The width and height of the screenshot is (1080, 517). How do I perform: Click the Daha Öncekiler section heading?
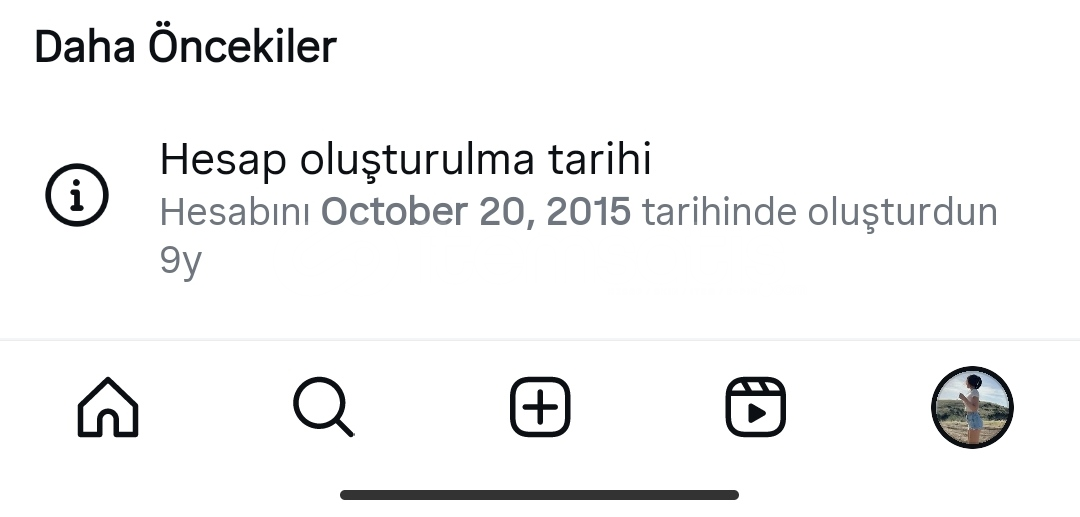pyautogui.click(x=185, y=47)
